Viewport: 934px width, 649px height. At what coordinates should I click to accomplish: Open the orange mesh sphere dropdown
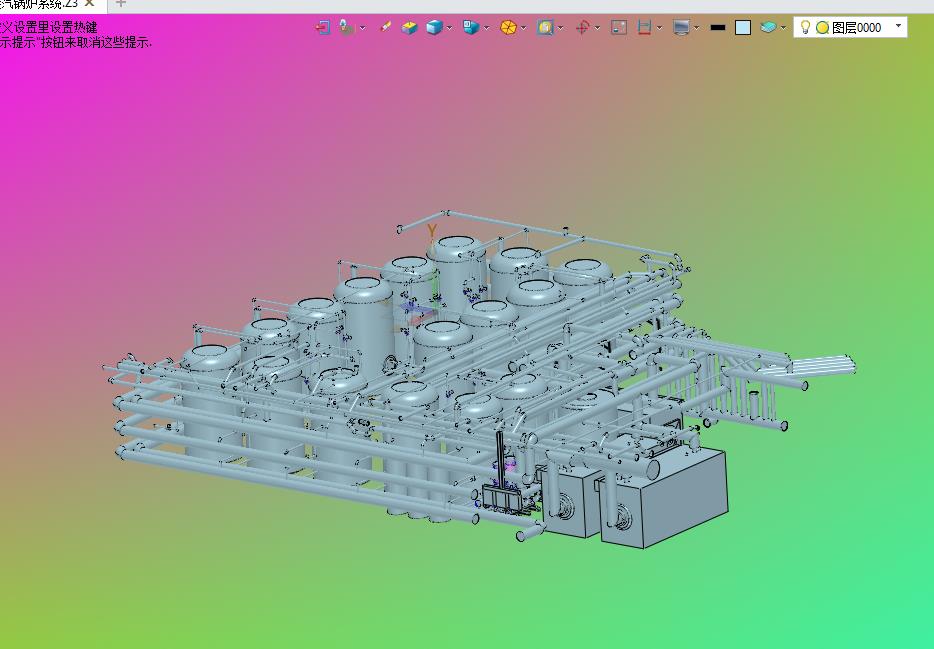[x=524, y=27]
